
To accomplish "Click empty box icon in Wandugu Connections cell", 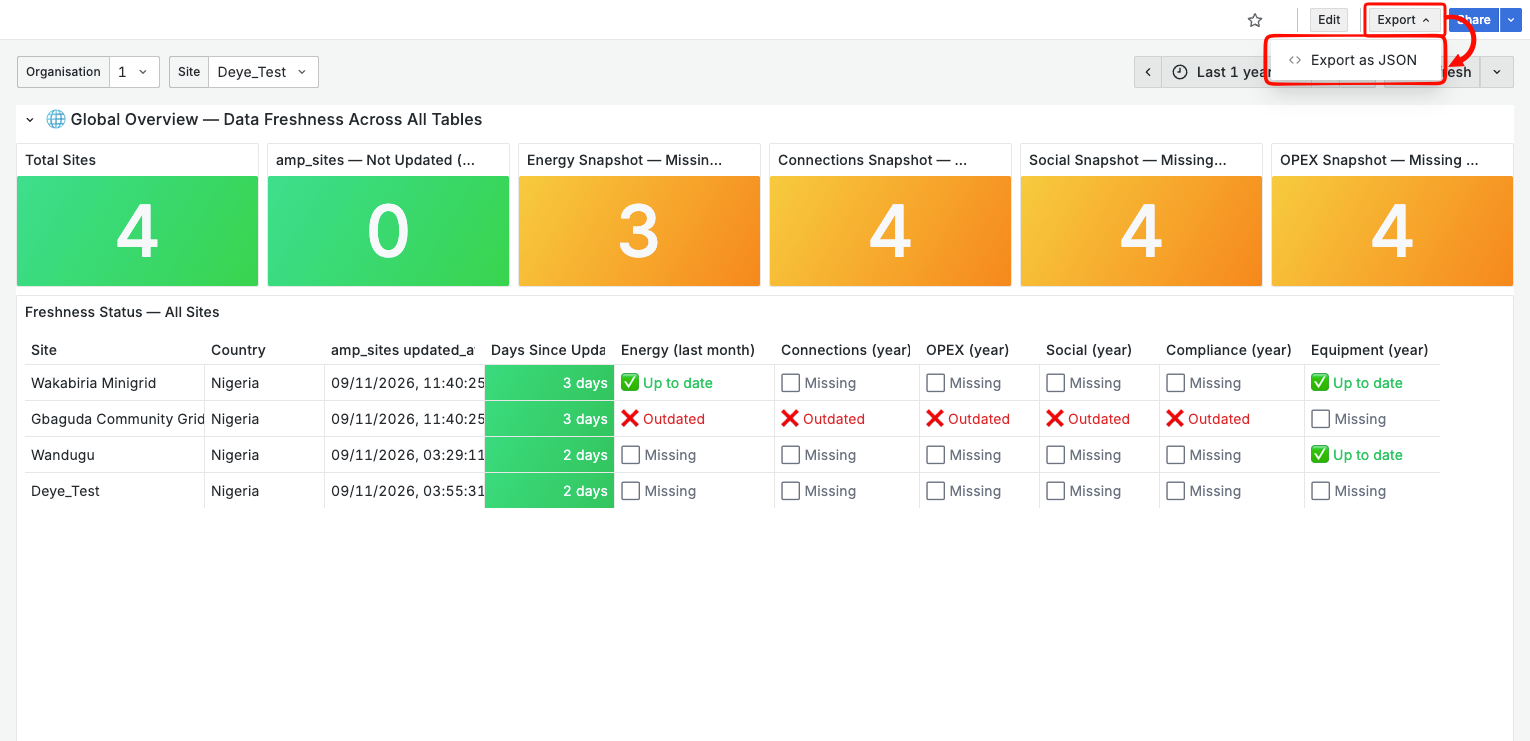I will 790,454.
